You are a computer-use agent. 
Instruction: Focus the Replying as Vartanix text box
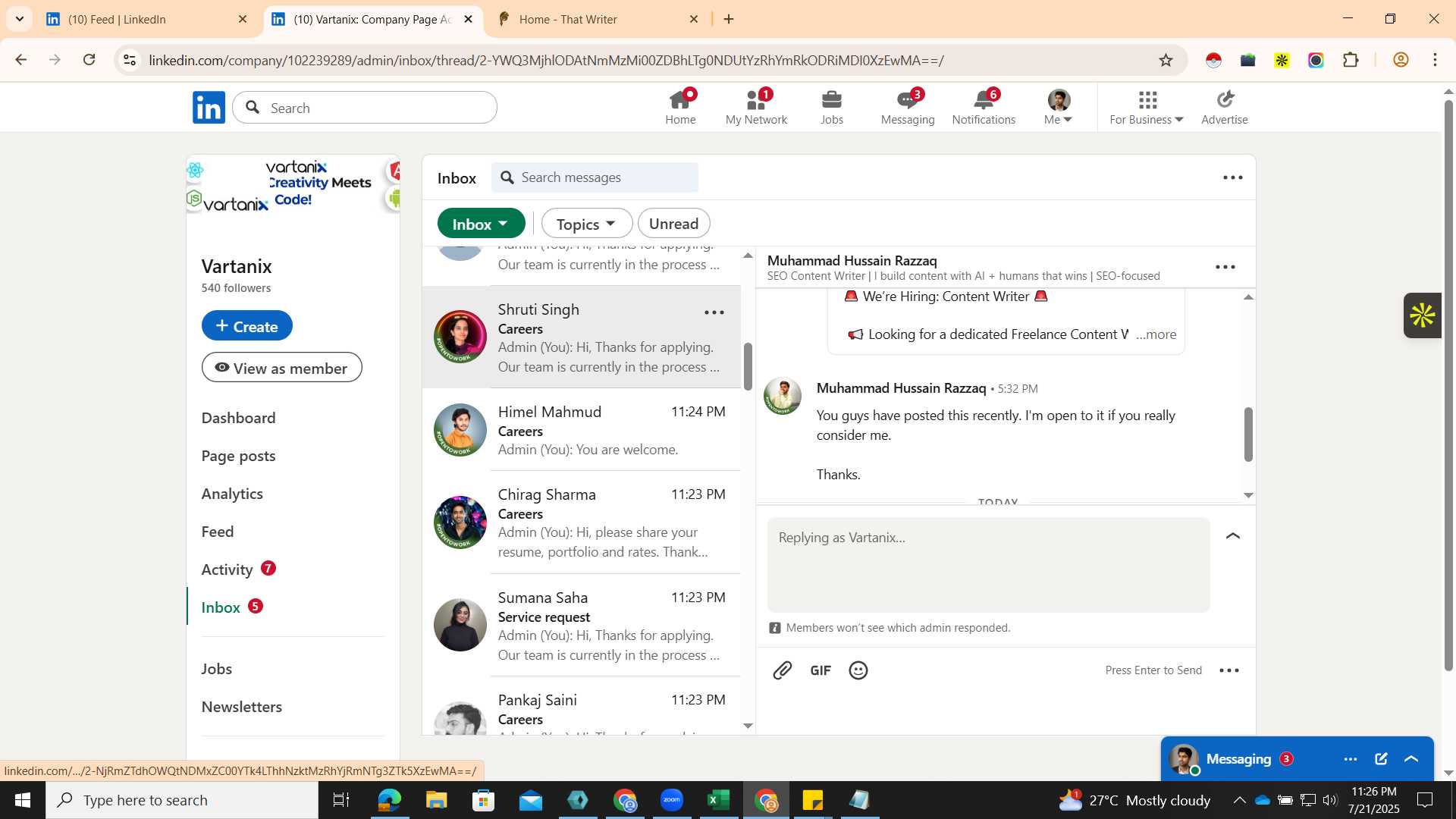[989, 565]
